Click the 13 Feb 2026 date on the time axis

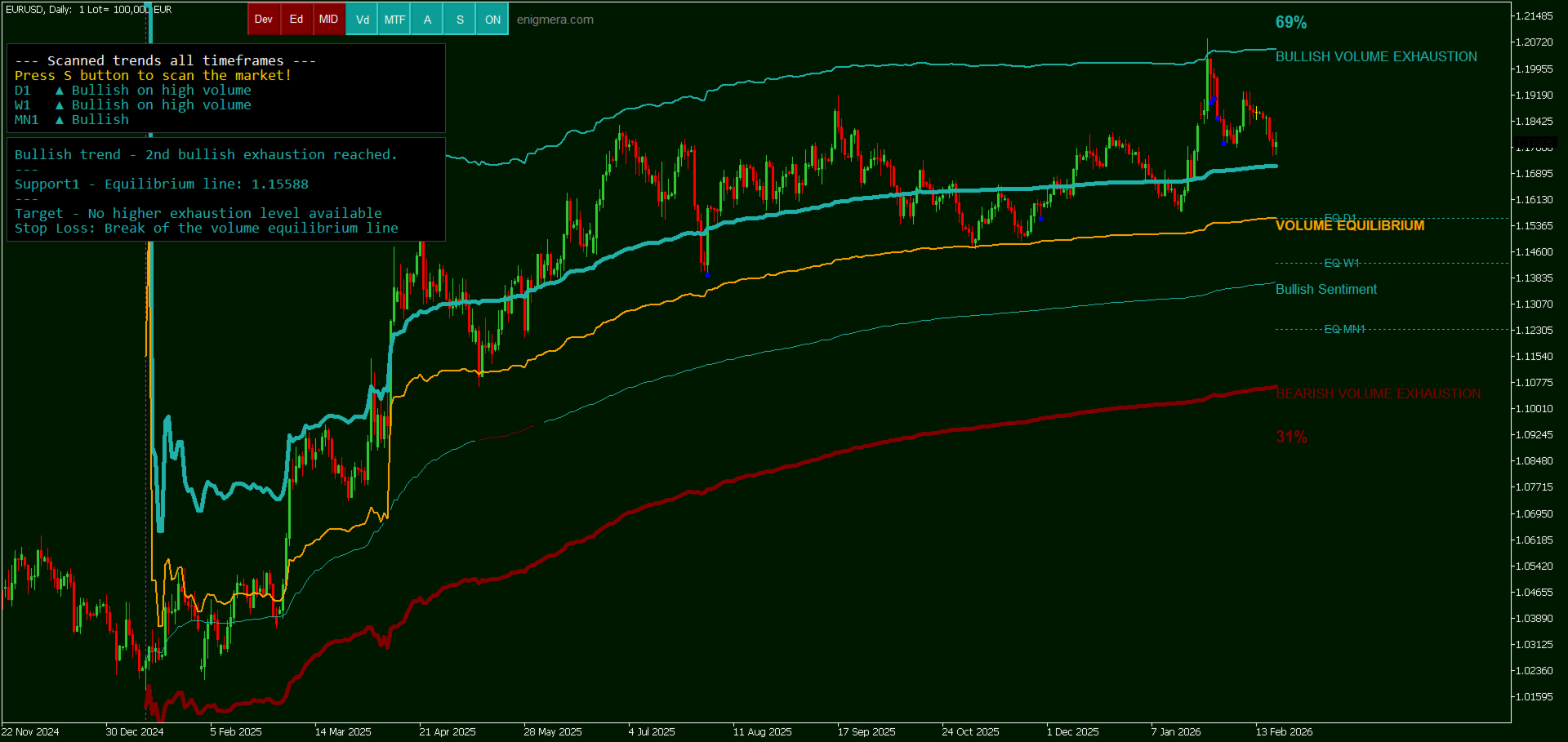pos(1284,732)
